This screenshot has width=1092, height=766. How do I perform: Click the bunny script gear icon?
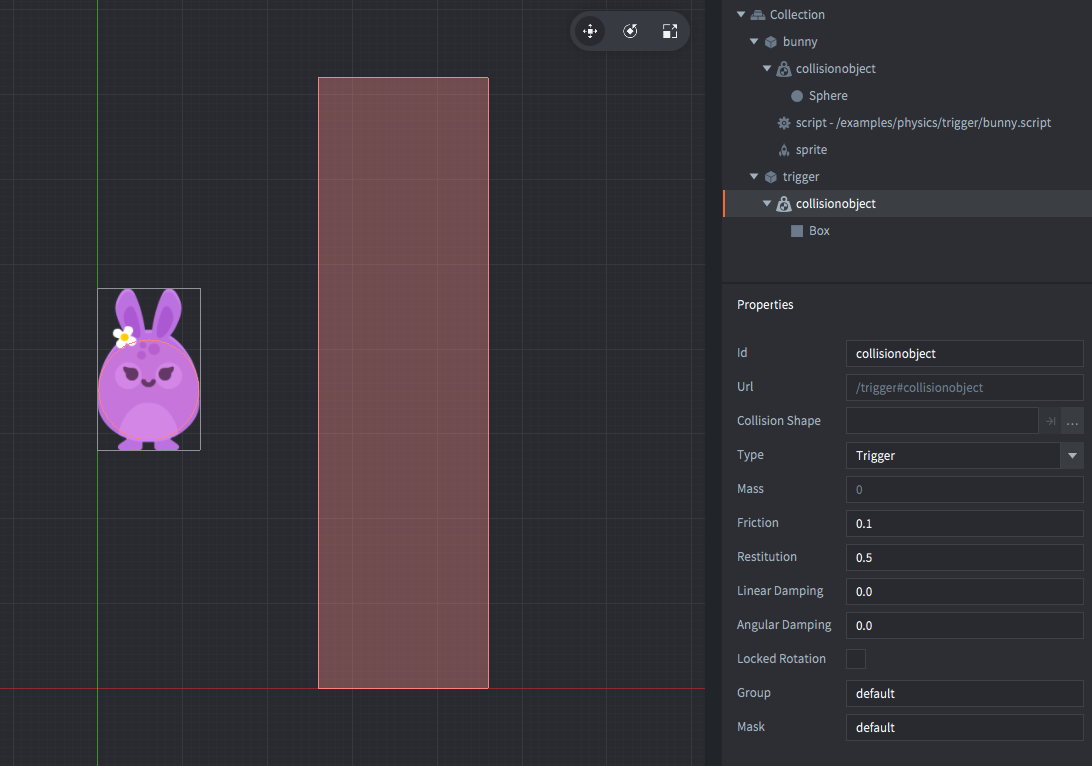pos(784,123)
